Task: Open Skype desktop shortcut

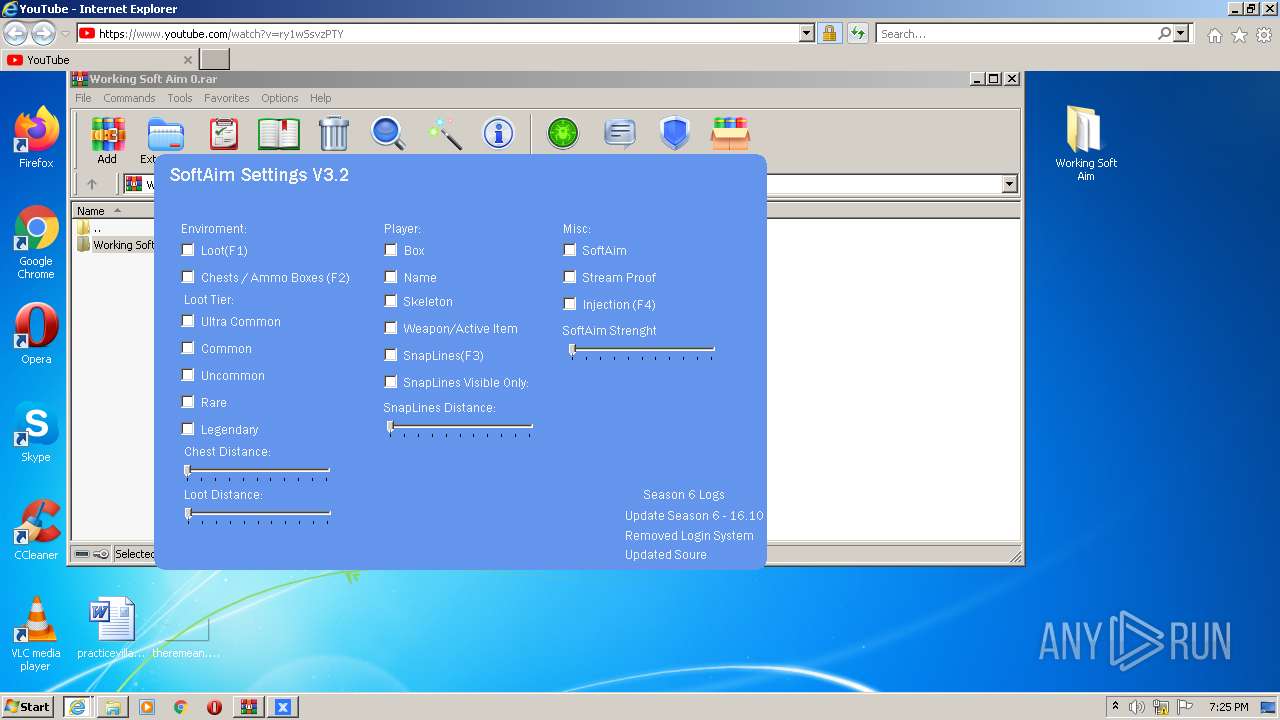Action: click(x=36, y=432)
